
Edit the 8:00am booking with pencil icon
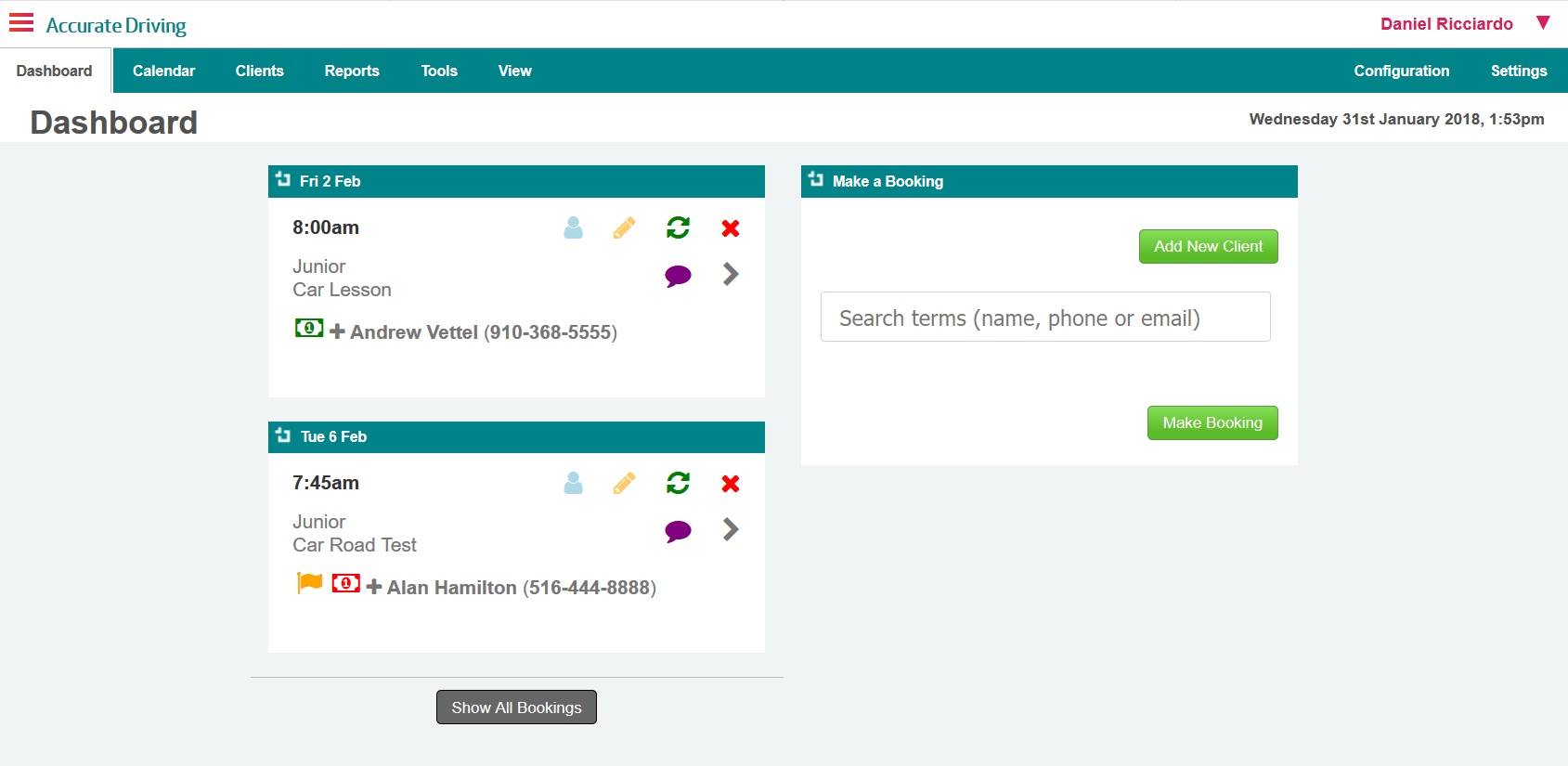point(625,227)
